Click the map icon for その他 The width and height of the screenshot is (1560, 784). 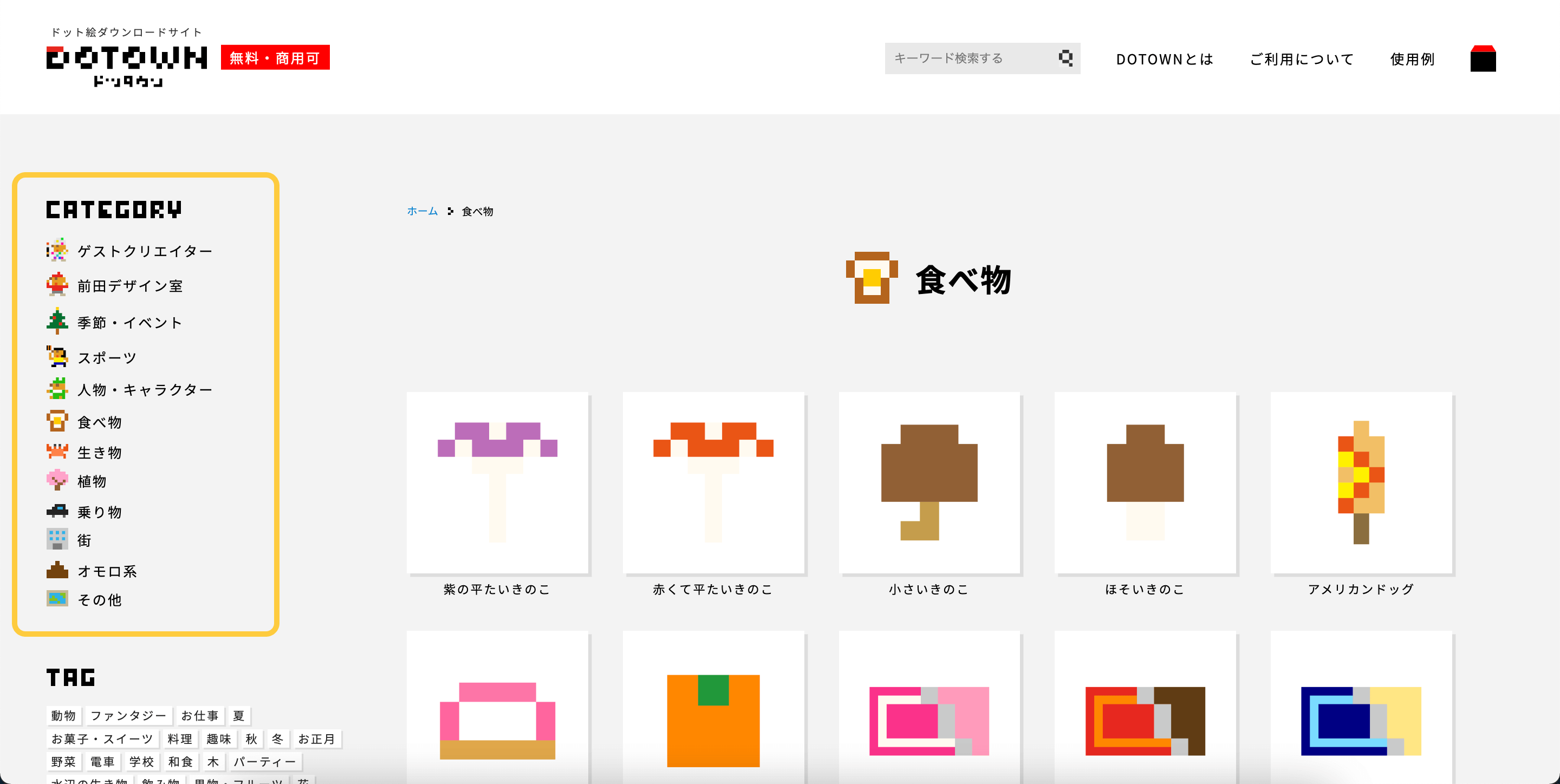pyautogui.click(x=57, y=599)
